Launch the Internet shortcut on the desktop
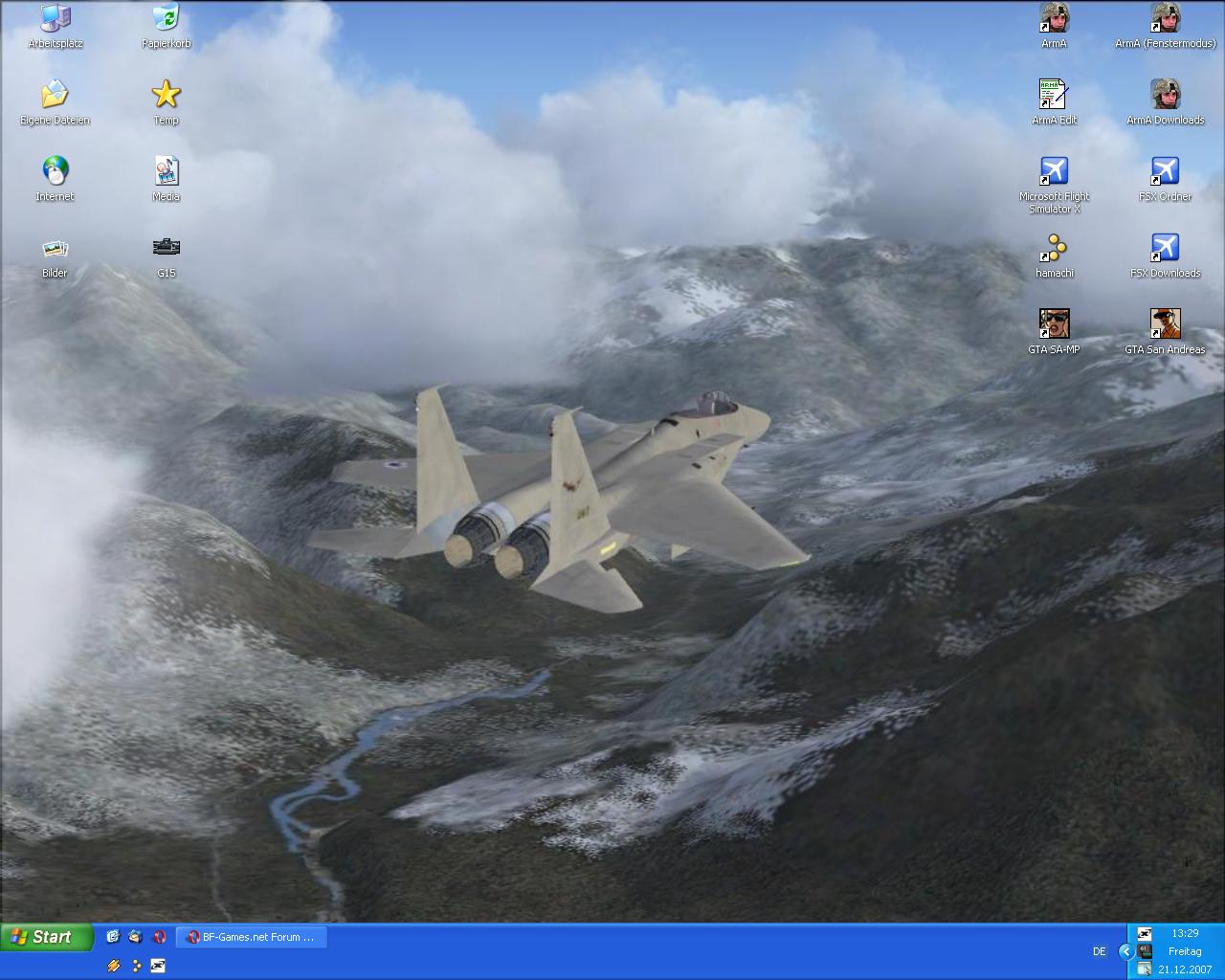This screenshot has width=1225, height=980. [x=55, y=171]
